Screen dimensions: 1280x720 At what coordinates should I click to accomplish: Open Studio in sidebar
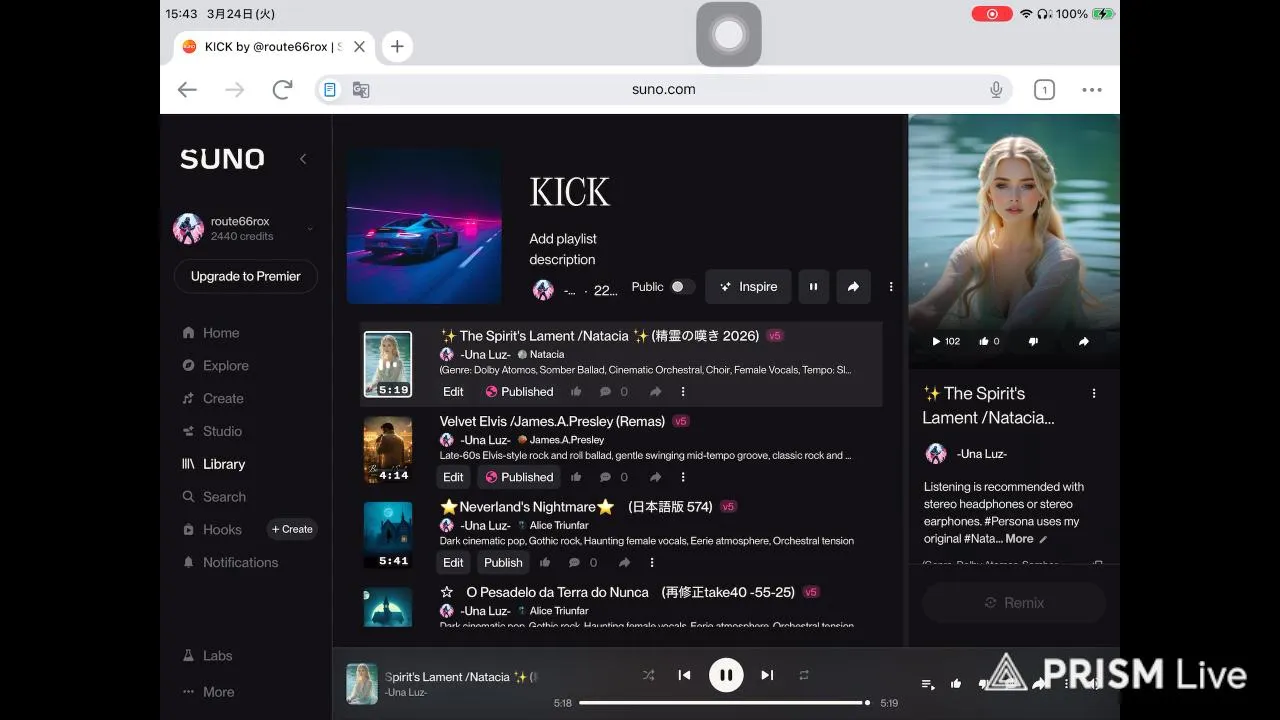212,431
